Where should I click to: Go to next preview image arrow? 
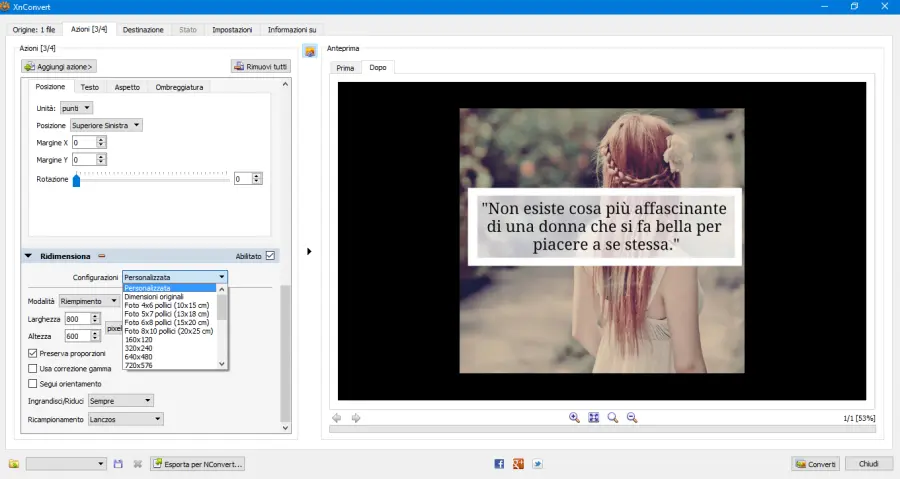tap(356, 418)
